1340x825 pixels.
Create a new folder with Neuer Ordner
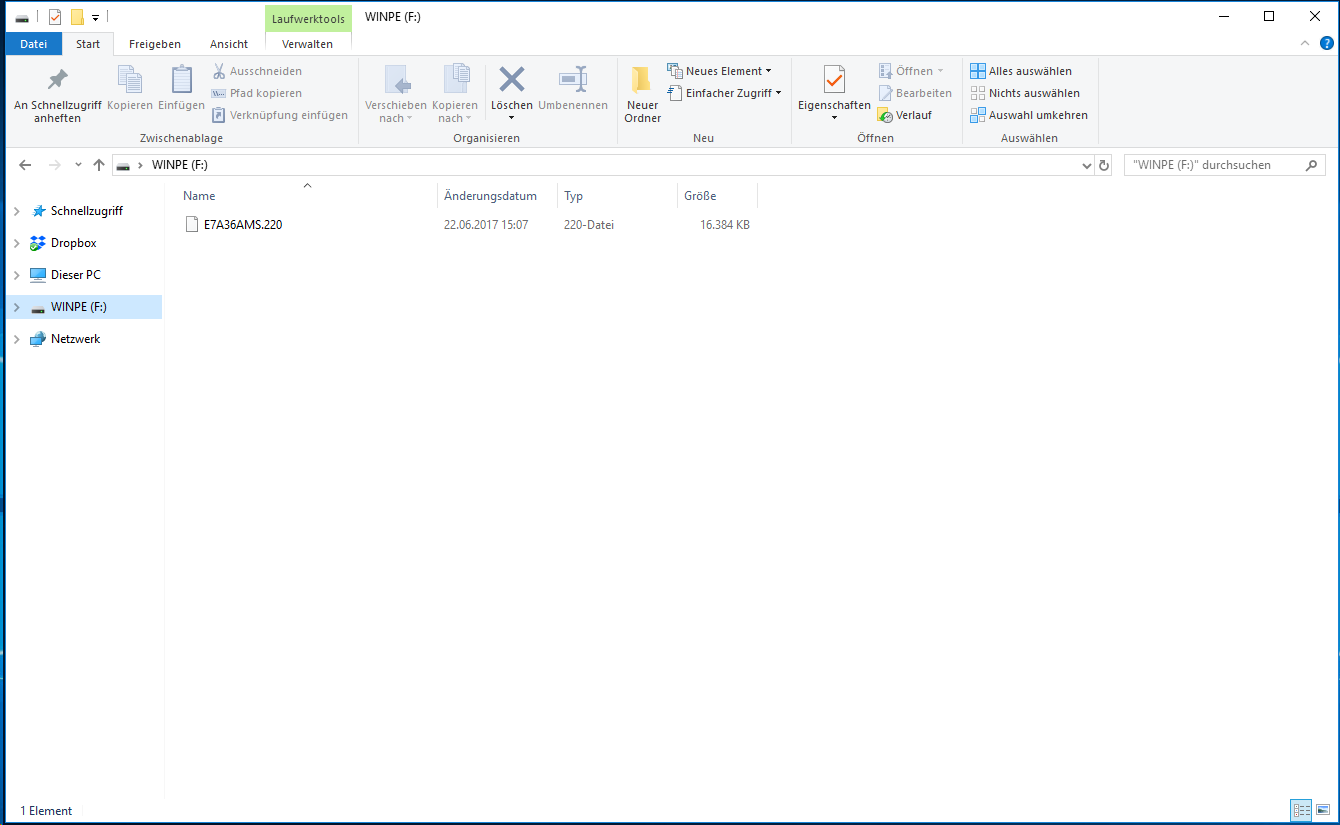(x=643, y=95)
